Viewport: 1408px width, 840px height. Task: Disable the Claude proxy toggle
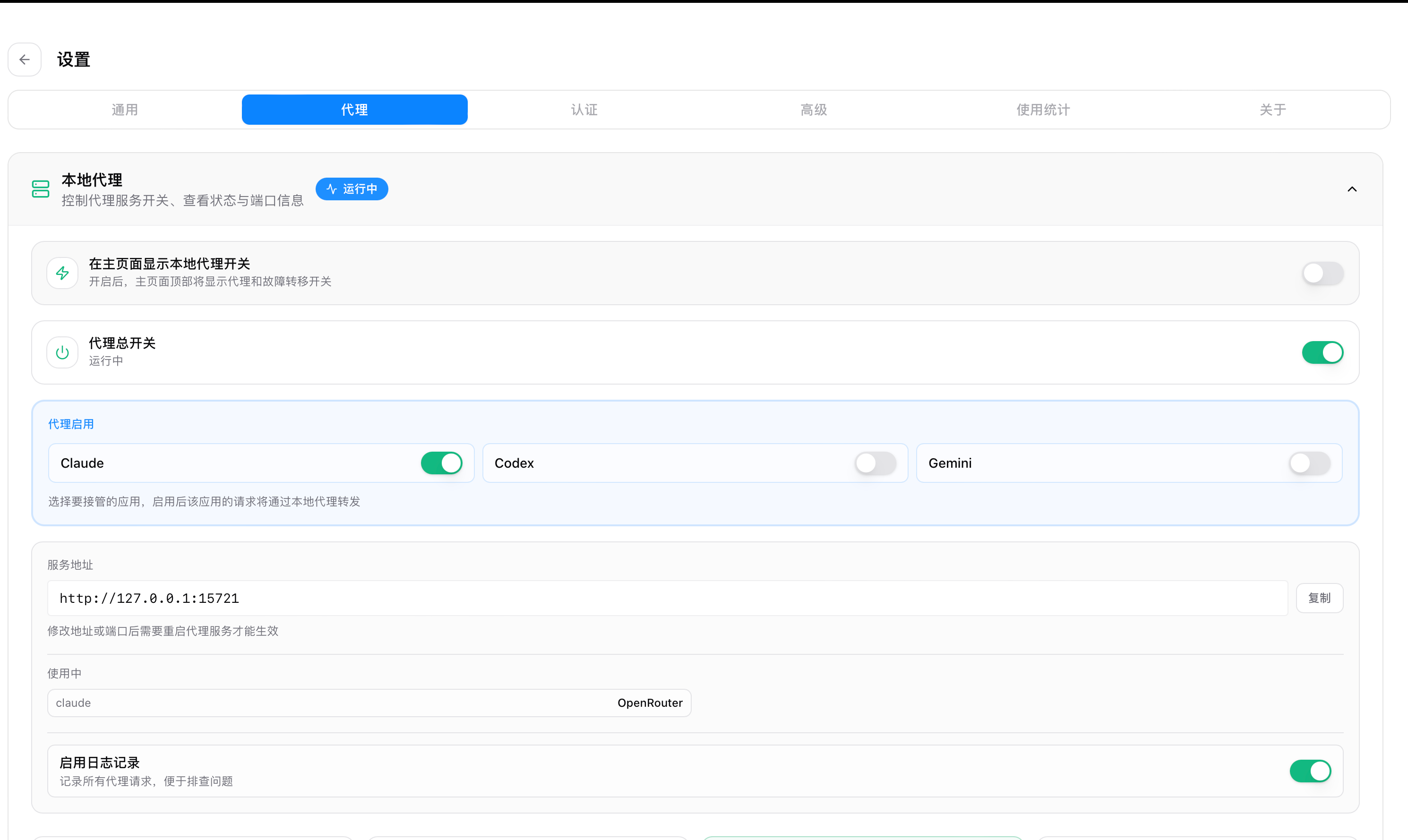point(441,463)
